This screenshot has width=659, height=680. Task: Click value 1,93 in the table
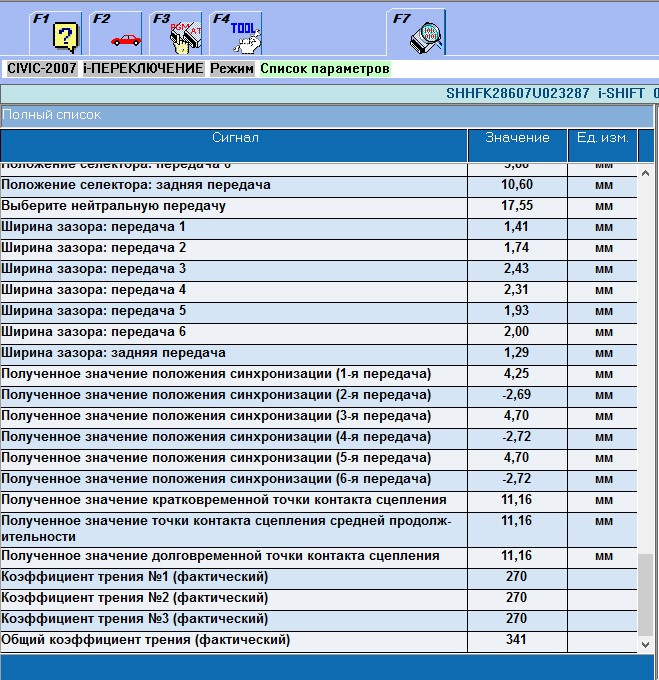pyautogui.click(x=516, y=311)
